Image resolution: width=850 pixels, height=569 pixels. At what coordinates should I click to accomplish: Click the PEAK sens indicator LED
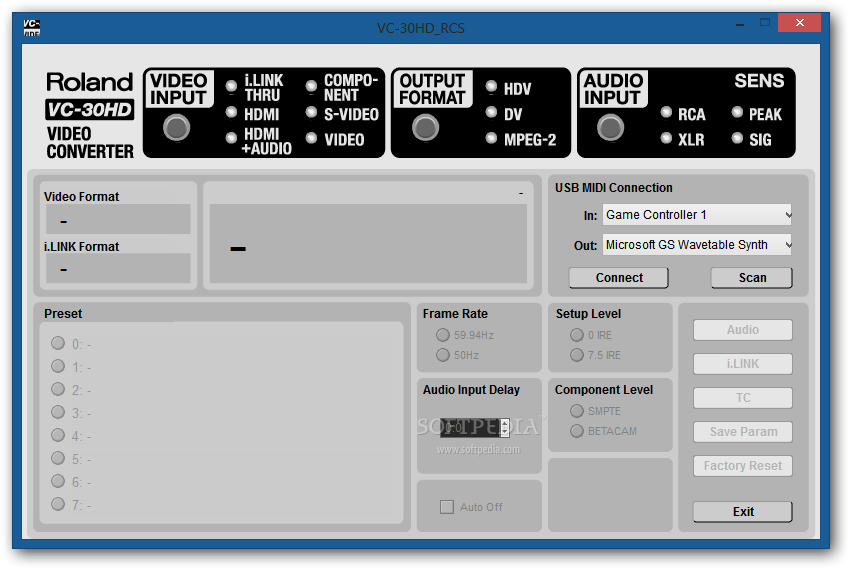pyautogui.click(x=737, y=112)
